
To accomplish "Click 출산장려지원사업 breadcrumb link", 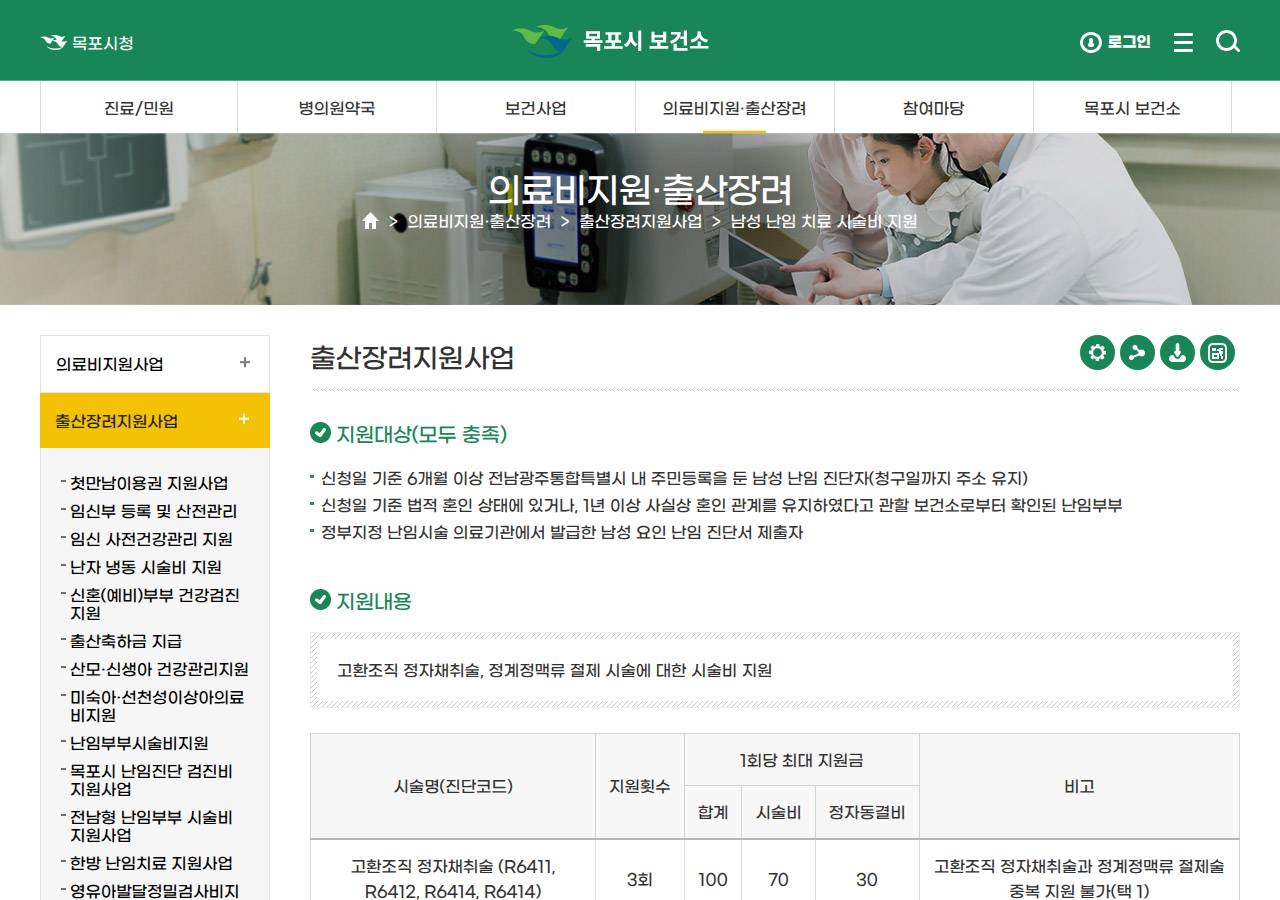I will click(641, 221).
